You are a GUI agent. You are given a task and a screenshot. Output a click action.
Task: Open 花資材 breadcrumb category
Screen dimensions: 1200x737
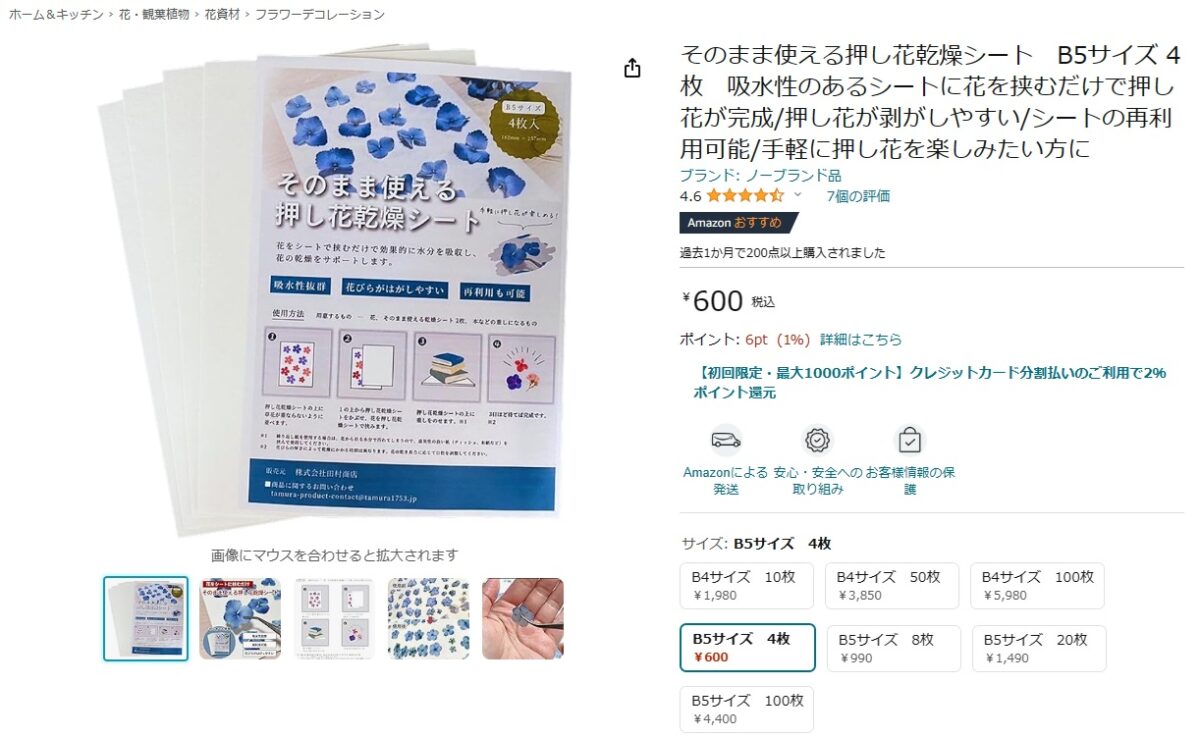tap(221, 14)
